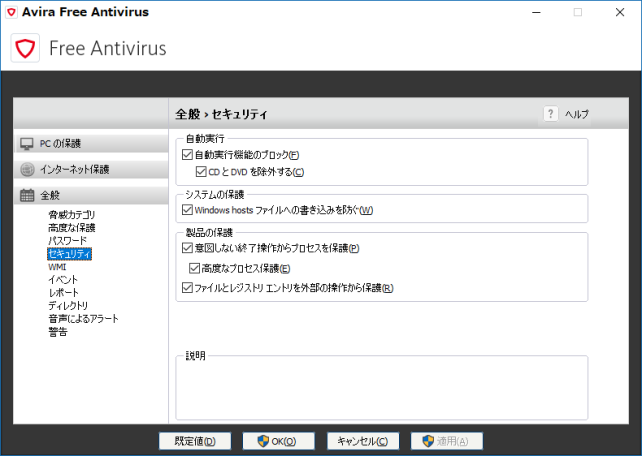Click the 既定値 defaults button
The image size is (642, 456).
[195, 441]
